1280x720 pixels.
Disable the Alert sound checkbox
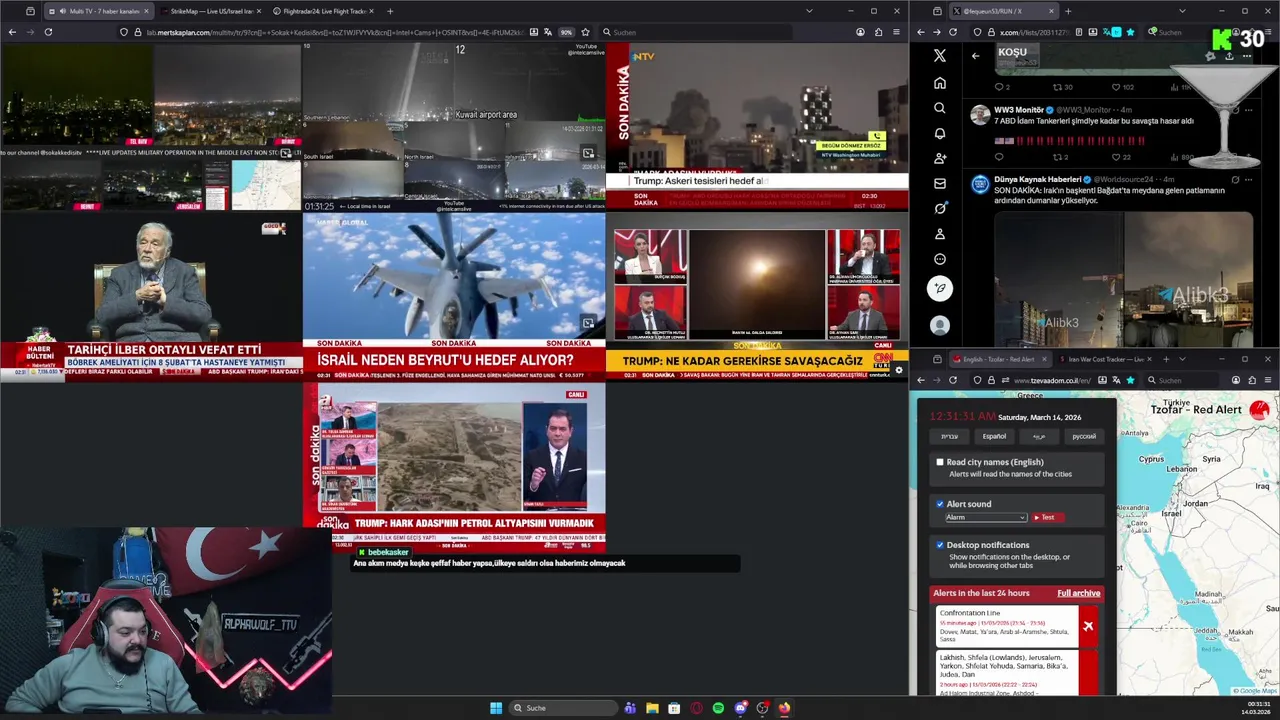[x=940, y=504]
